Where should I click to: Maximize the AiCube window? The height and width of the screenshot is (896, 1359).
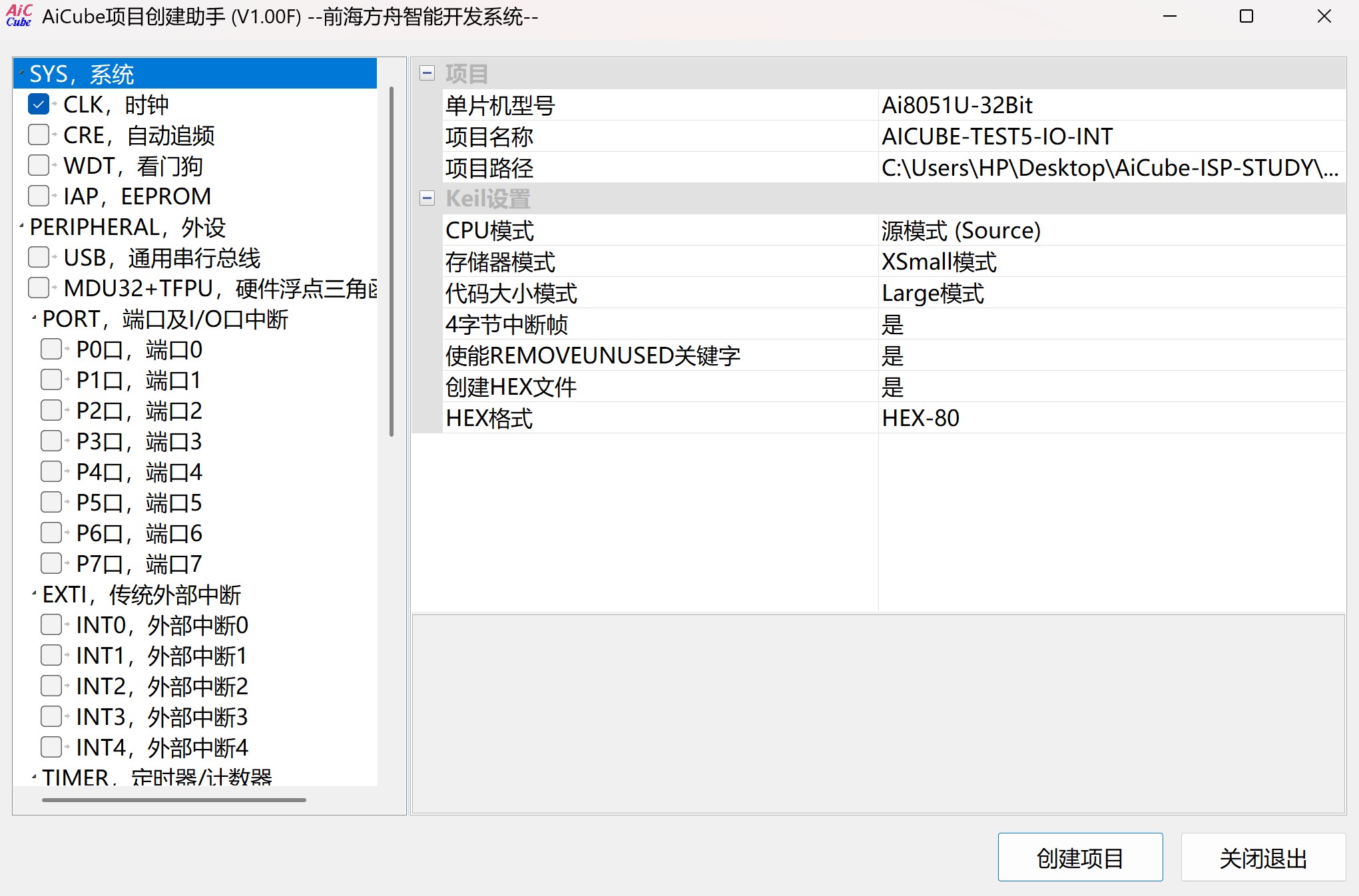(1246, 16)
